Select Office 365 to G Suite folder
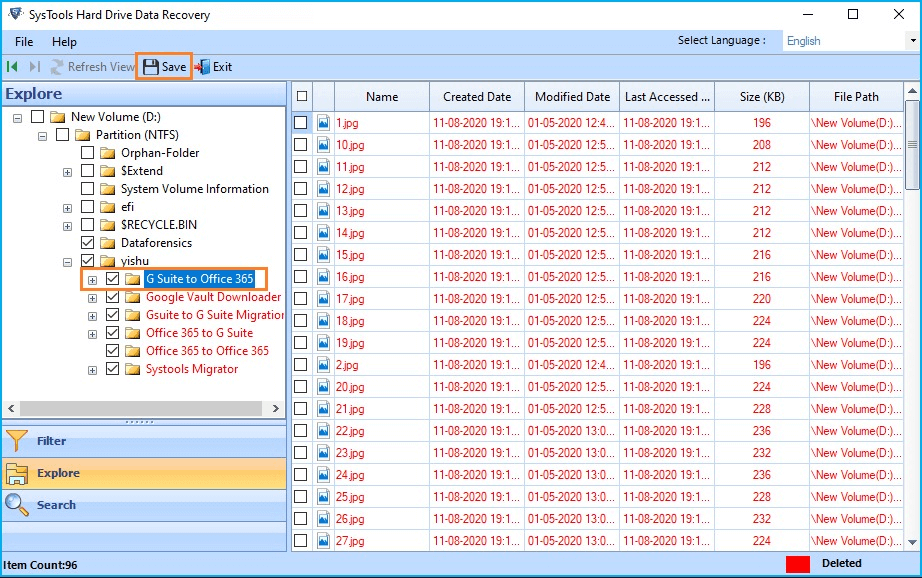Image resolution: width=922 pixels, height=578 pixels. pos(199,333)
